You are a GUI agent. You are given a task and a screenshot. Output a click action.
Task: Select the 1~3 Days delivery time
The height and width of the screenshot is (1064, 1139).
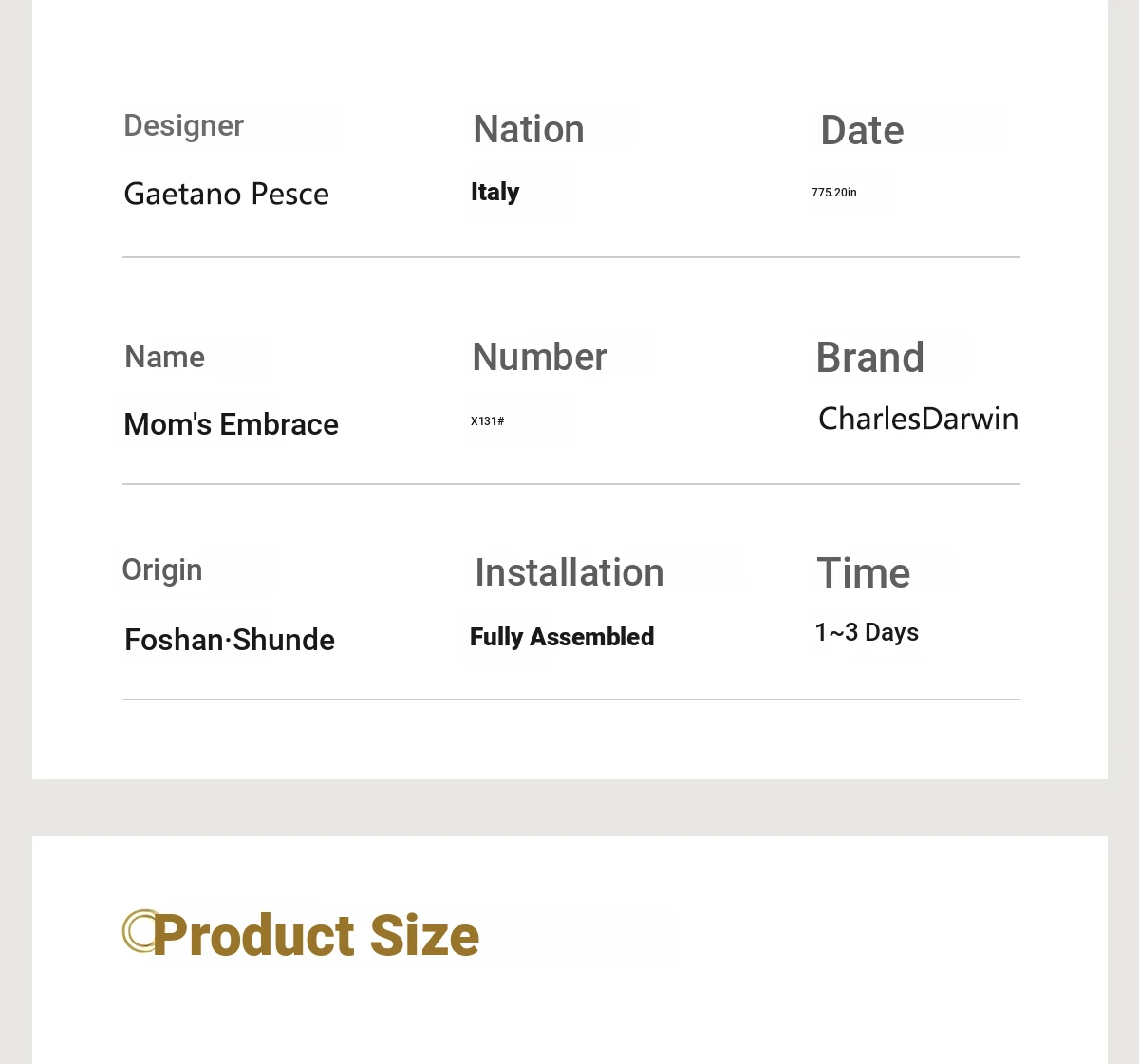[867, 632]
